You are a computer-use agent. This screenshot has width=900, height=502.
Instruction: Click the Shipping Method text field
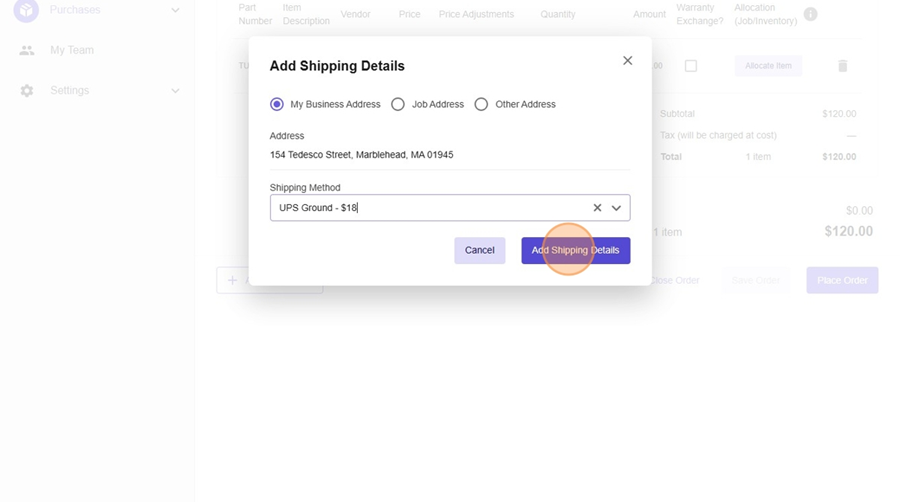pos(430,208)
